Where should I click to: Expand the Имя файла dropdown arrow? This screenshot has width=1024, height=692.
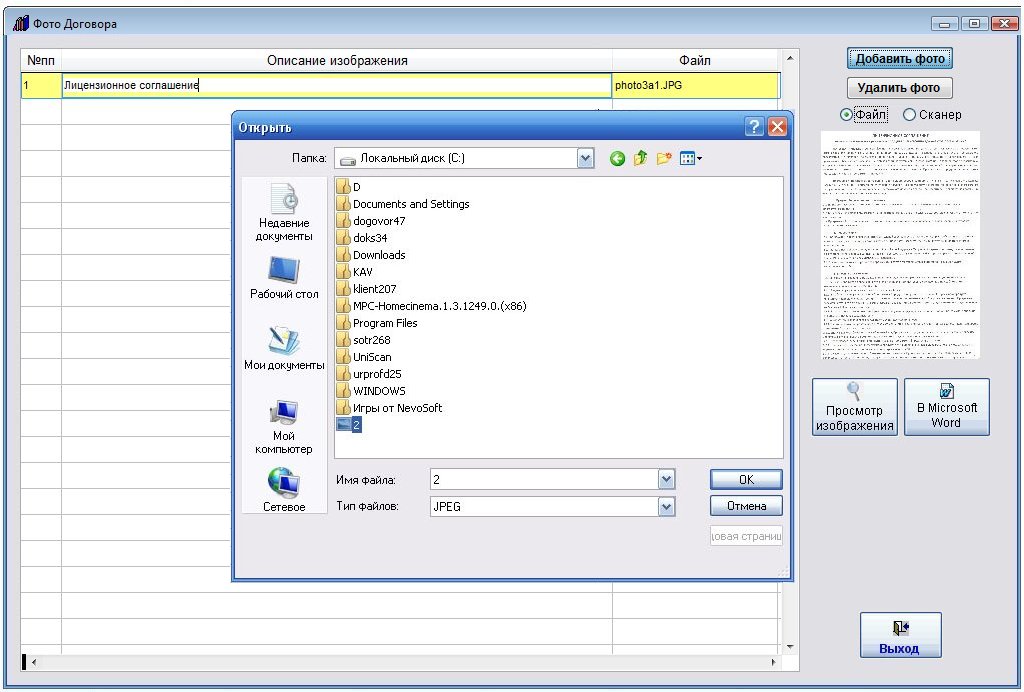click(667, 480)
